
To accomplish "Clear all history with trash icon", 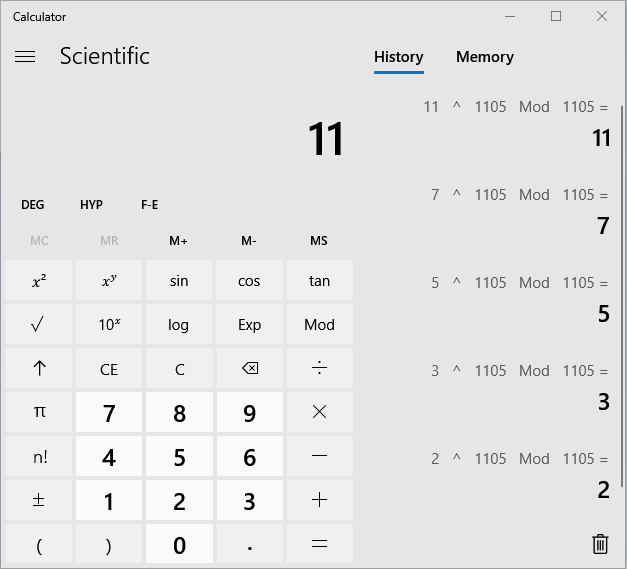I will [x=600, y=543].
